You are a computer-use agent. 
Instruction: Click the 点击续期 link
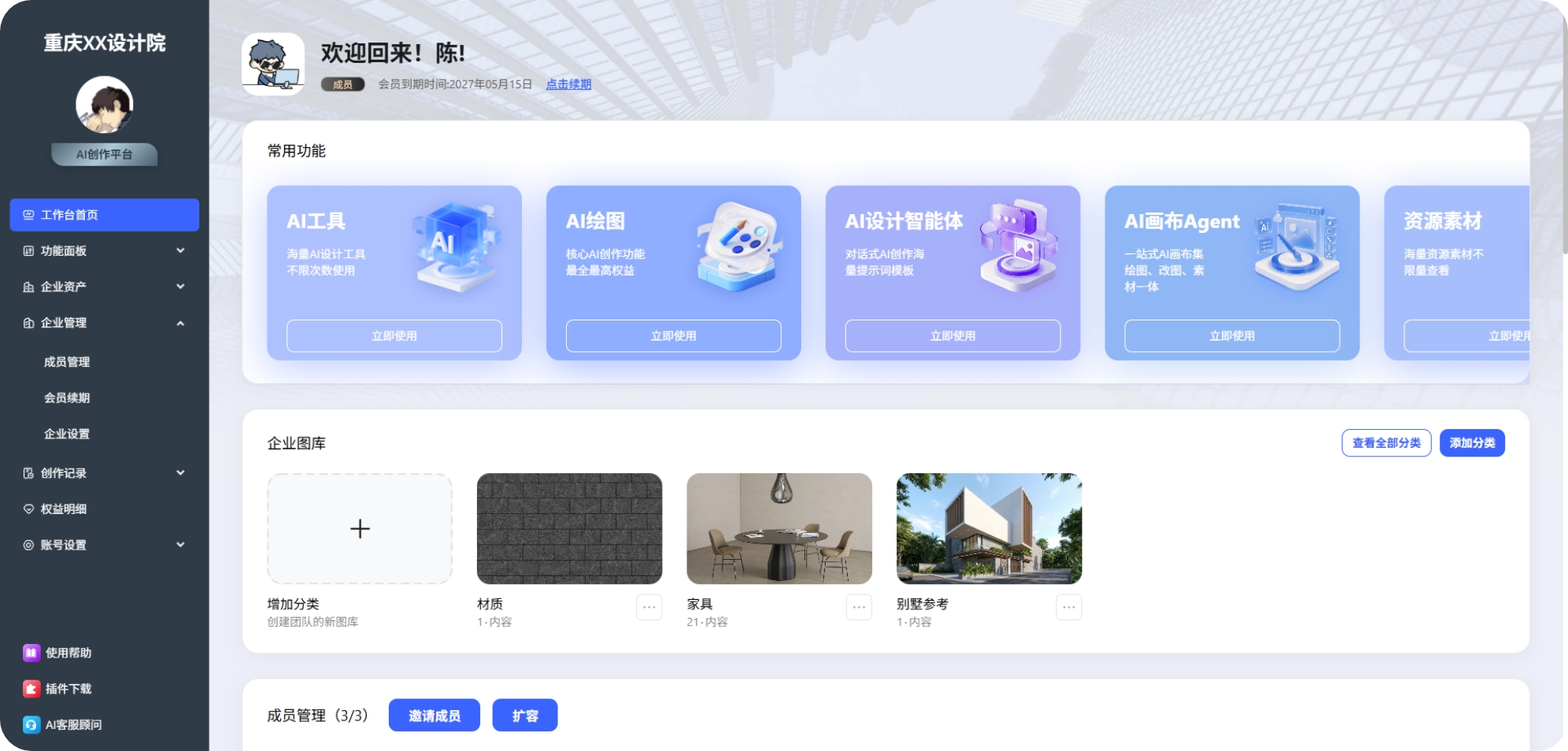[568, 84]
